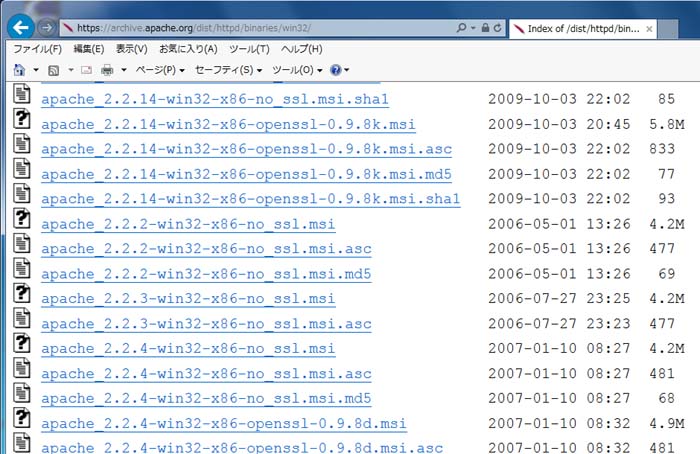Open the ツール(O) command bar dropdown
Screen dimensions: 700x454
pyautogui.click(x=297, y=70)
